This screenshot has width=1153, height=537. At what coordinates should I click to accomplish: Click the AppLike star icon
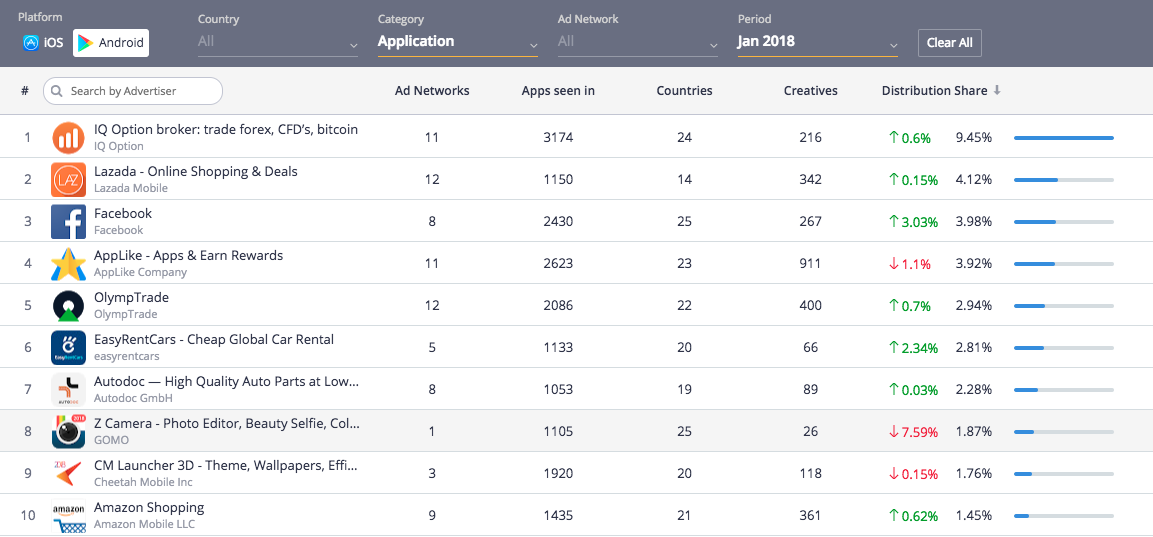pyautogui.click(x=68, y=264)
